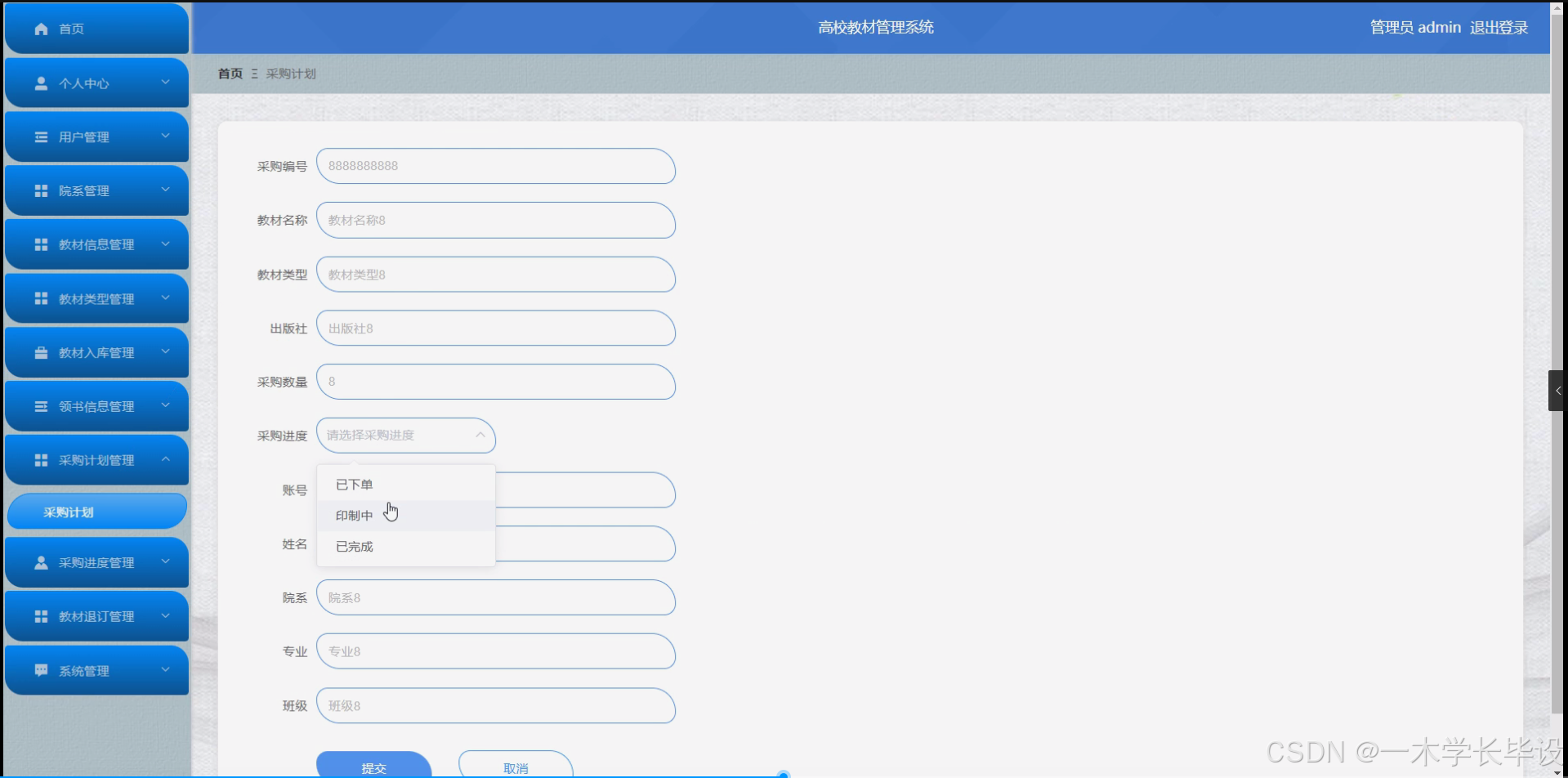Viewport: 1568px width, 778px height.
Task: Click the 采购数量 input field
Action: (495, 382)
